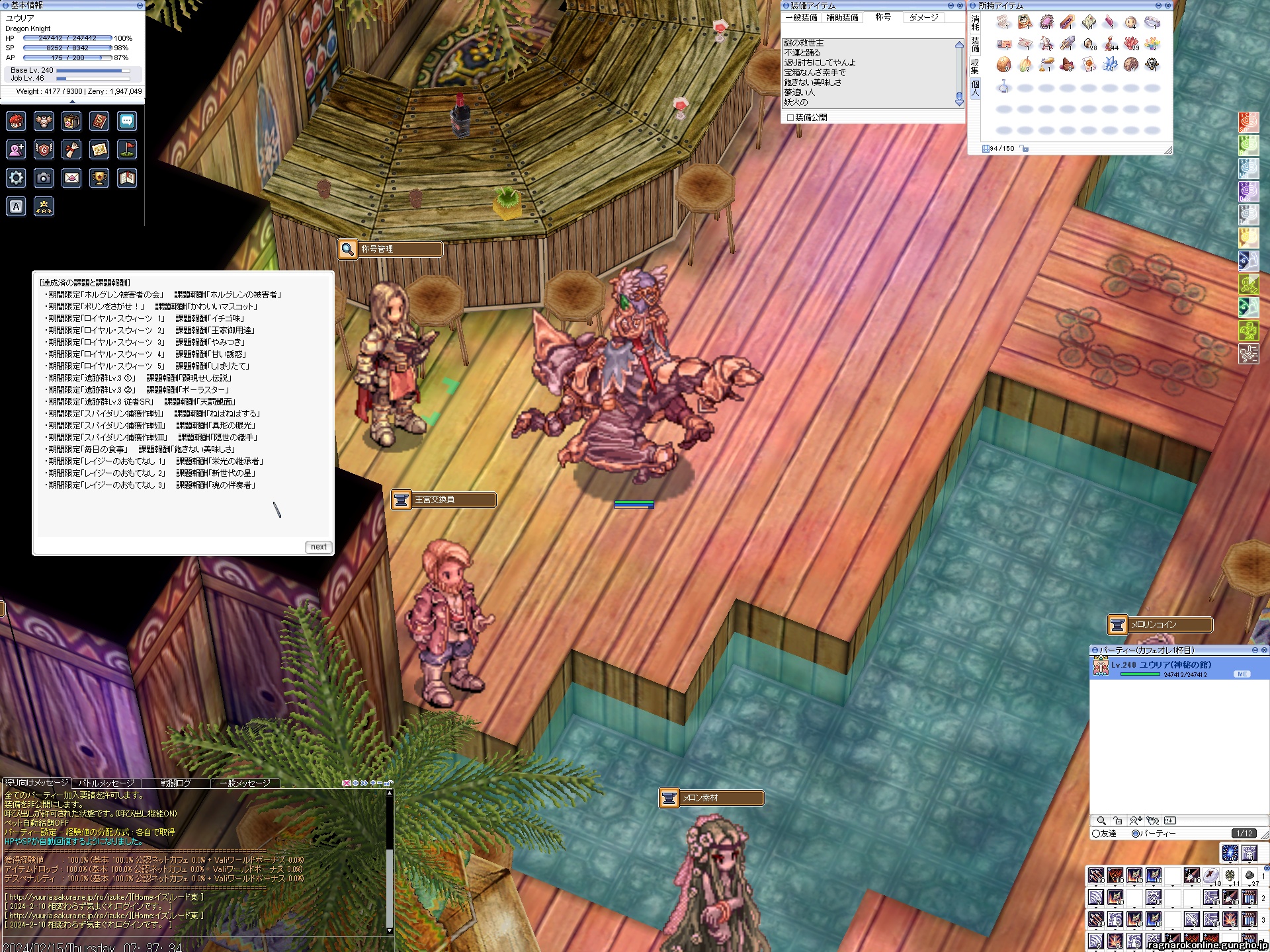
Task: Click the メロン素材 shop label
Action: pos(712,798)
